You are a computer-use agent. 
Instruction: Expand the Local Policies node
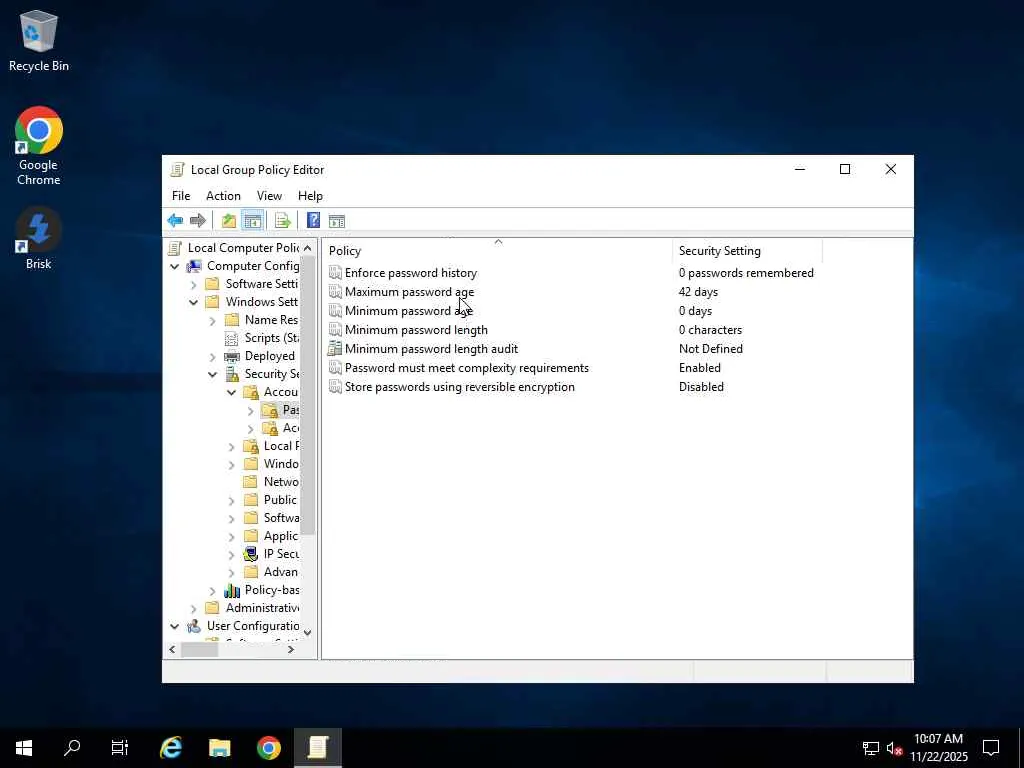231,447
